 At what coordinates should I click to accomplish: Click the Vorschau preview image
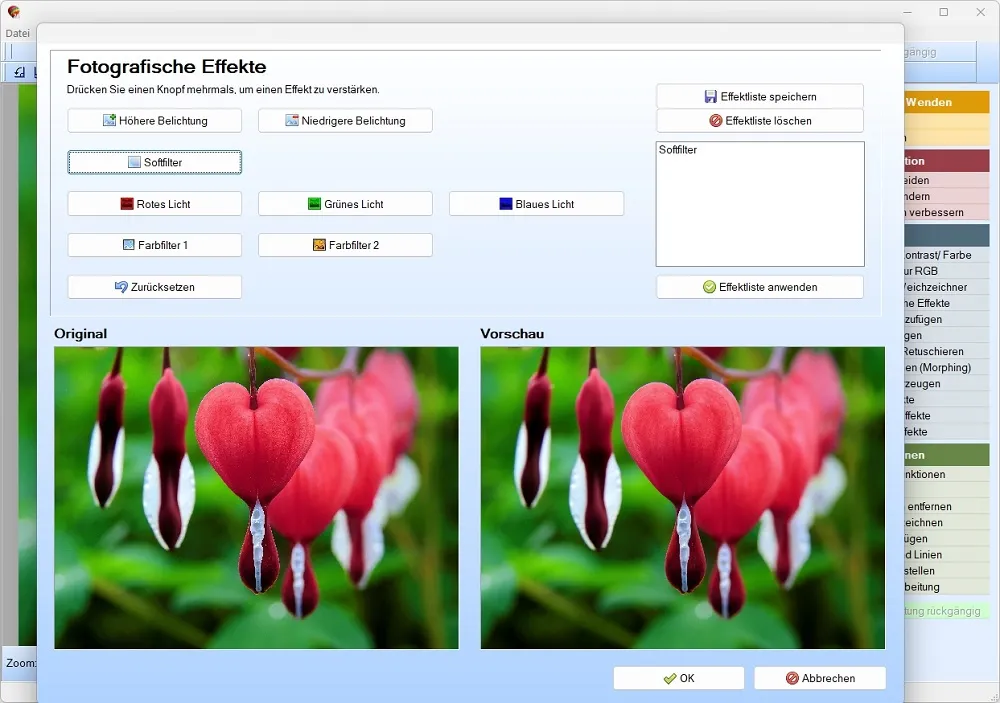point(682,498)
